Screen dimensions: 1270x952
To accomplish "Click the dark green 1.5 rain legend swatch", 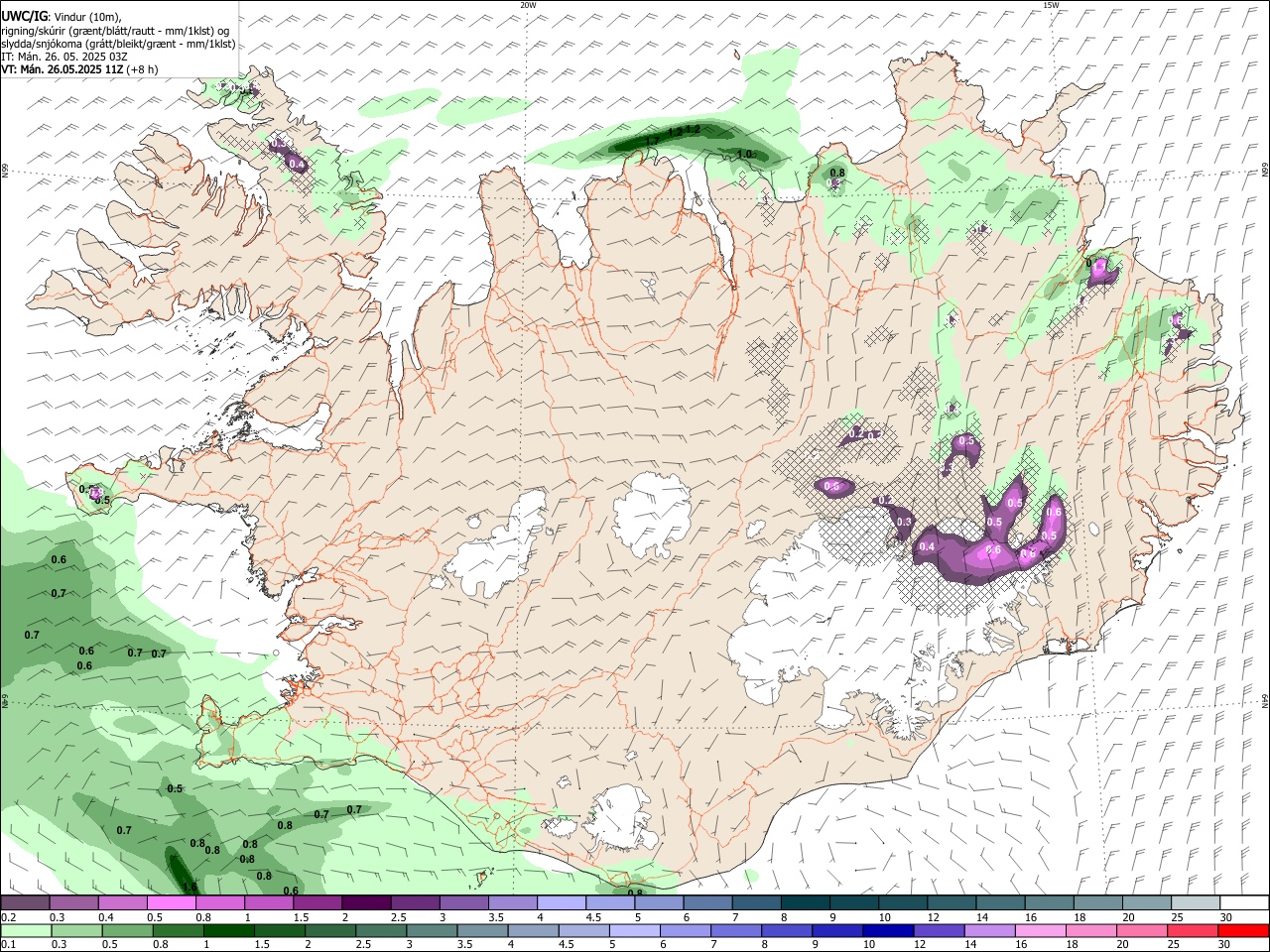I will click(x=279, y=930).
